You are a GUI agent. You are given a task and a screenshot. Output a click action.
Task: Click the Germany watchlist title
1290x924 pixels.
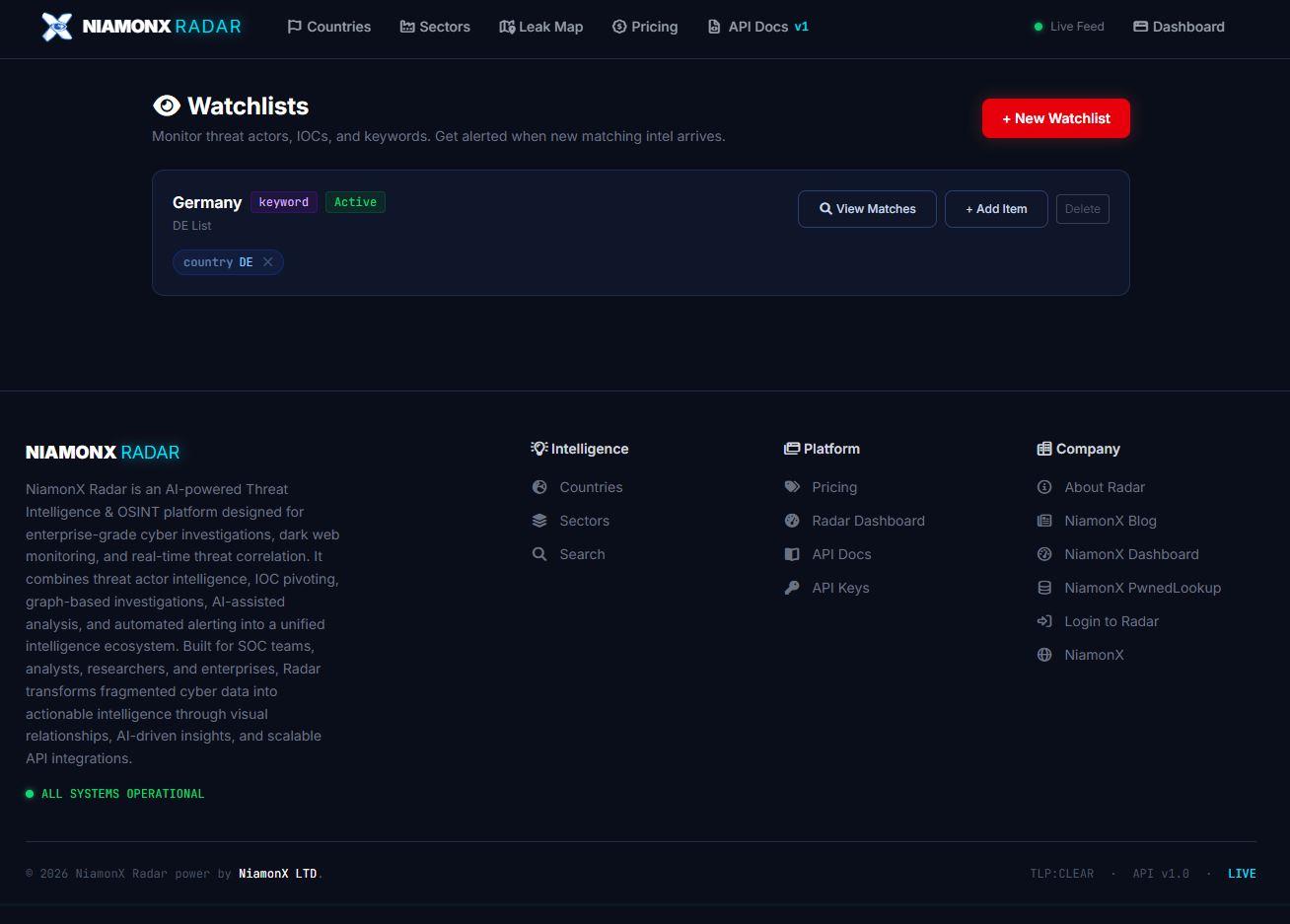pyautogui.click(x=207, y=202)
